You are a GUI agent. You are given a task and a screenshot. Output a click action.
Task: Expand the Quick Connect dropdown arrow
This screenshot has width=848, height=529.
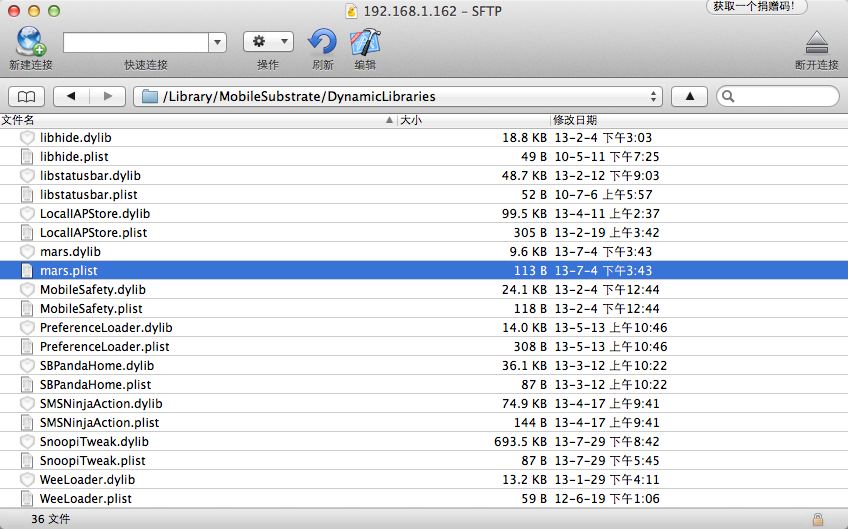(x=217, y=42)
